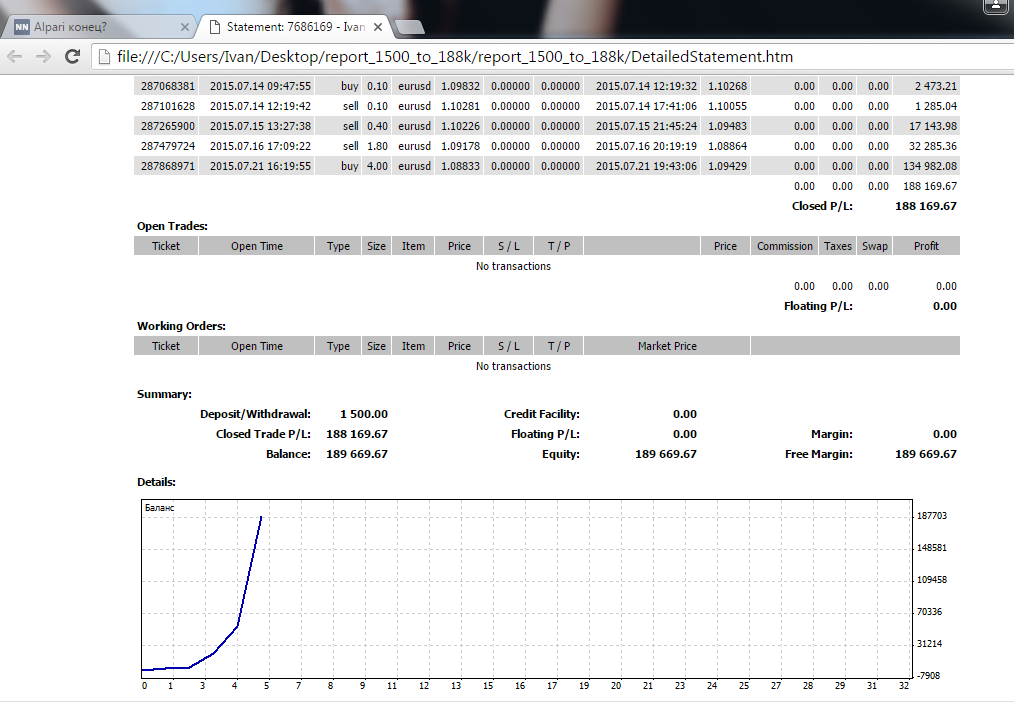This screenshot has width=1014, height=702.
Task: Click the 'Balance:' label in Summary
Action: tap(288, 454)
